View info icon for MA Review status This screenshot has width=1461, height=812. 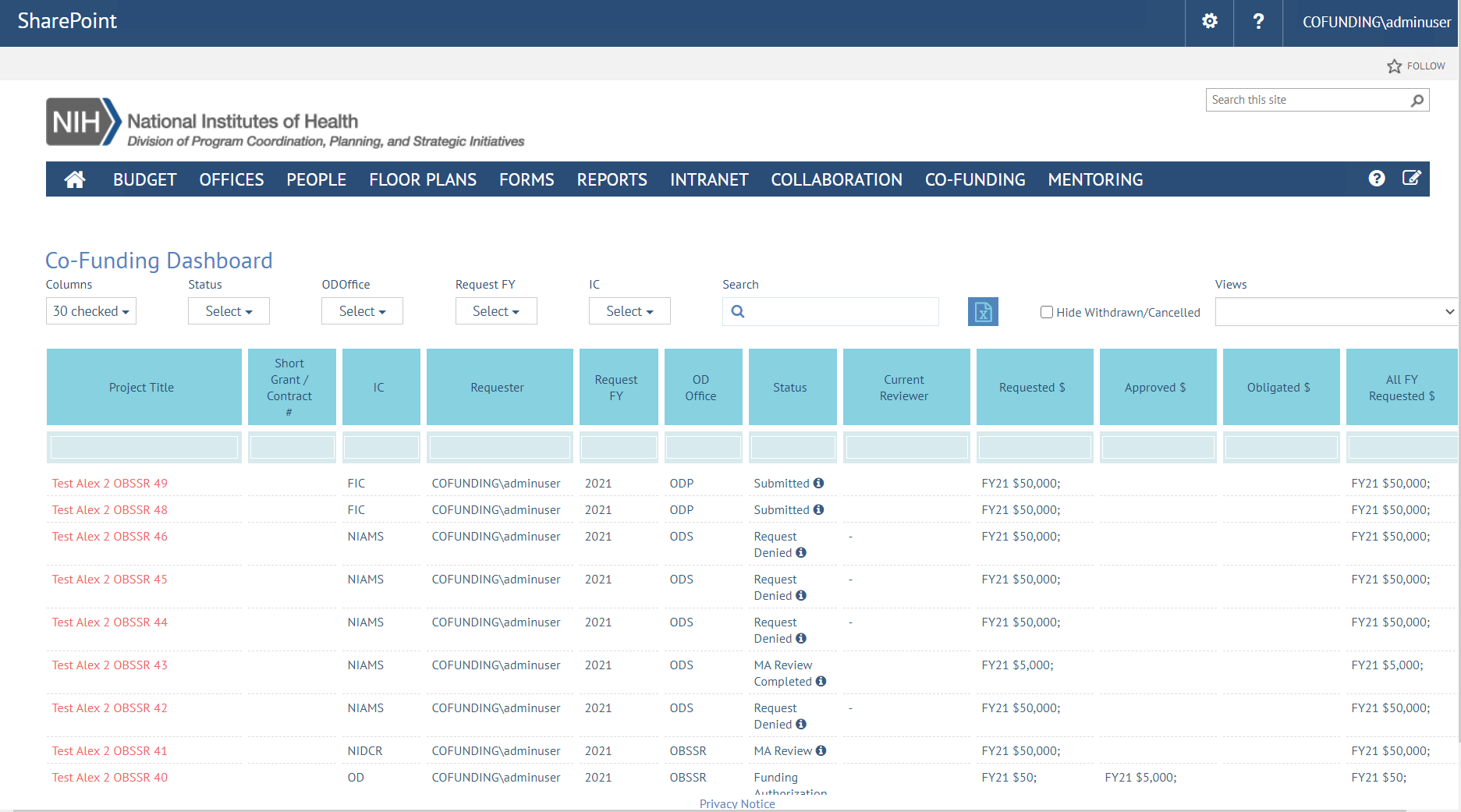point(821,751)
